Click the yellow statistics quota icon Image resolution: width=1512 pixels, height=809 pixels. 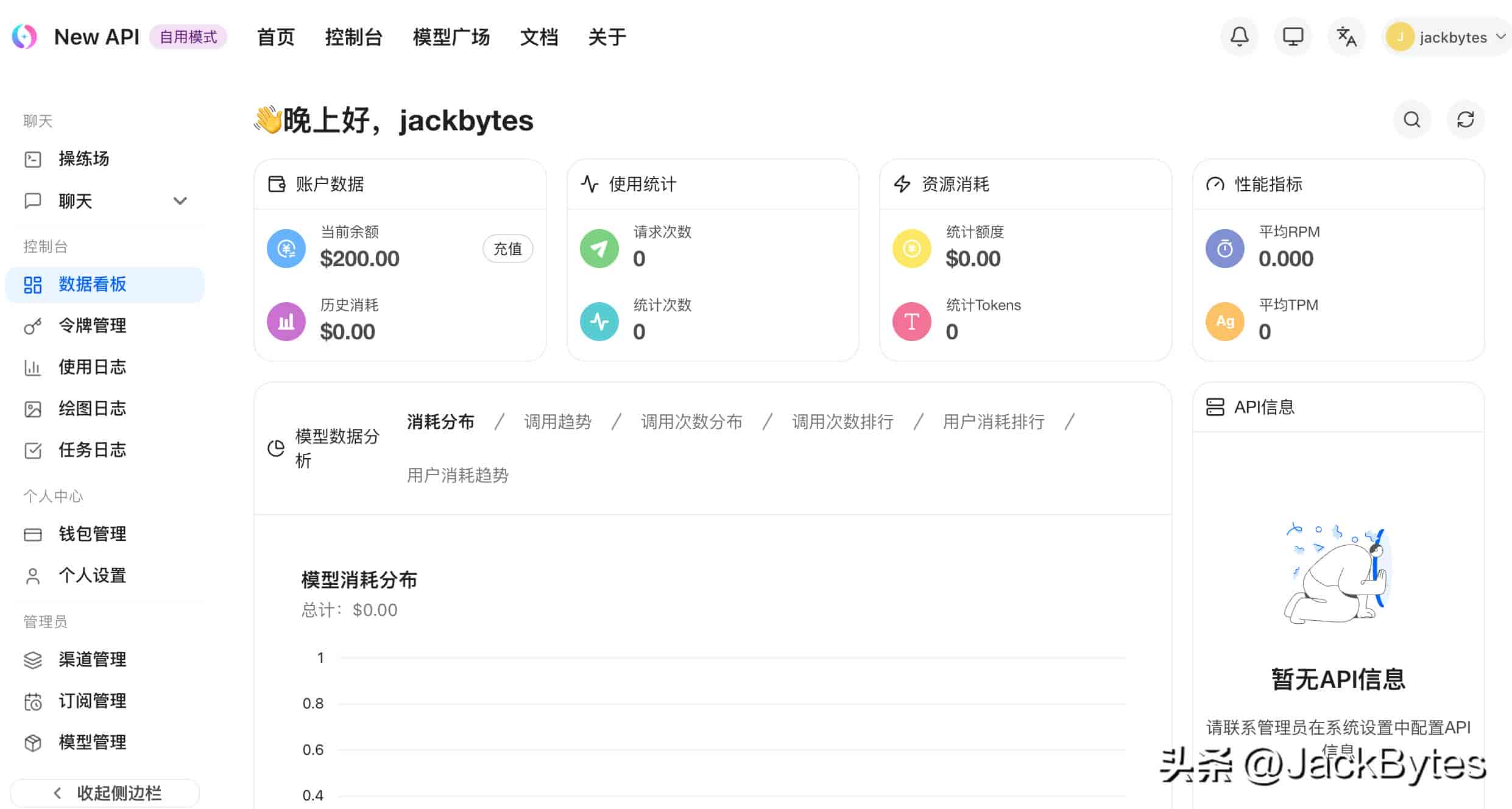(912, 249)
